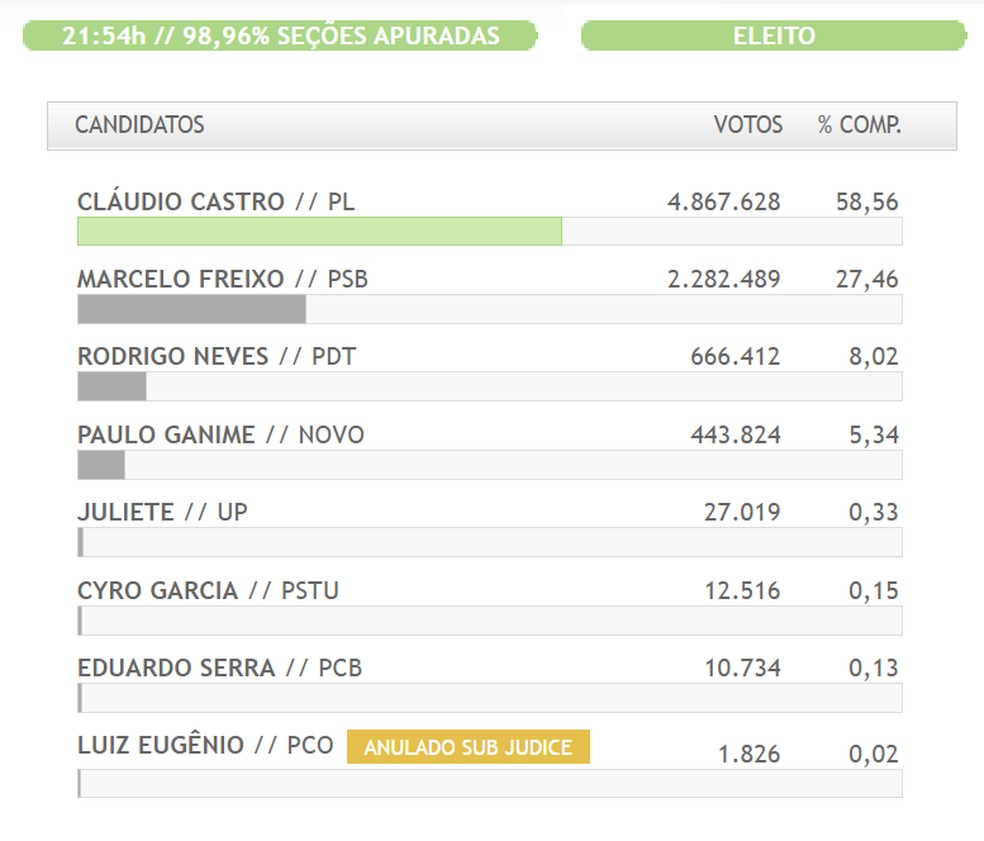Click the 21:54h seções apuradas status bar

point(280,36)
